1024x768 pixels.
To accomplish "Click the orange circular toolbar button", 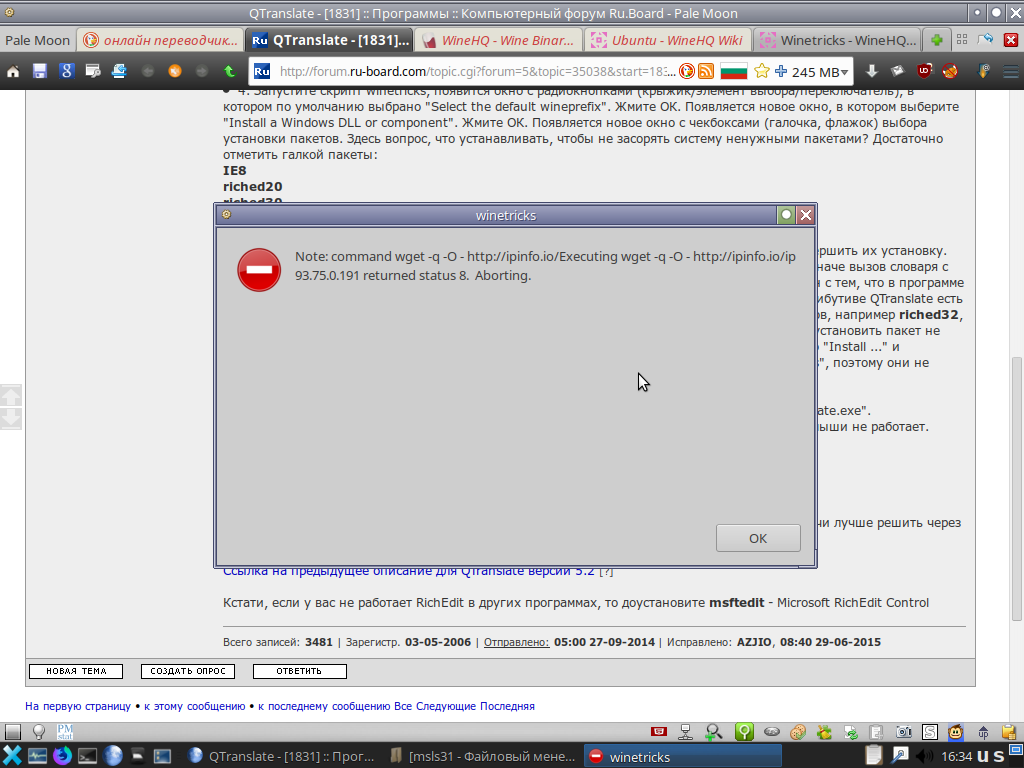I will point(175,71).
